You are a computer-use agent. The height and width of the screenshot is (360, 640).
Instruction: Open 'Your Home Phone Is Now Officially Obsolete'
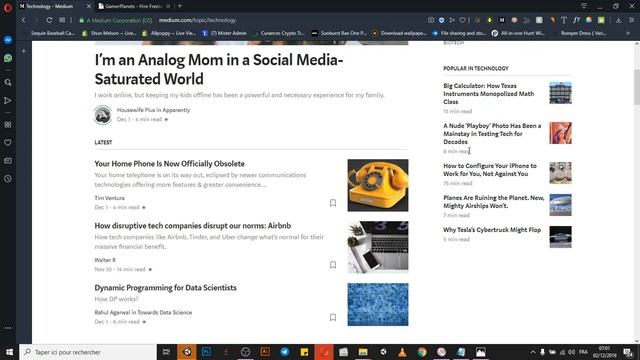tap(169, 164)
